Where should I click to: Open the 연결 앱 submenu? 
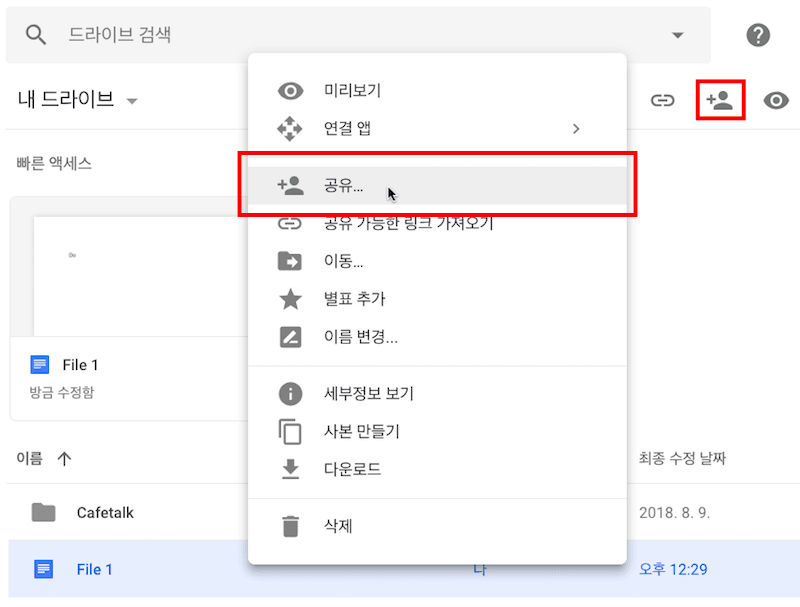pyautogui.click(x=437, y=128)
